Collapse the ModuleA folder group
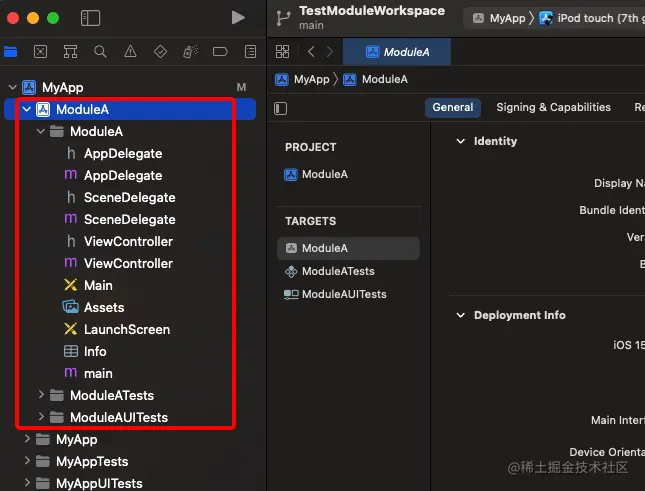This screenshot has width=645, height=491. point(40,132)
